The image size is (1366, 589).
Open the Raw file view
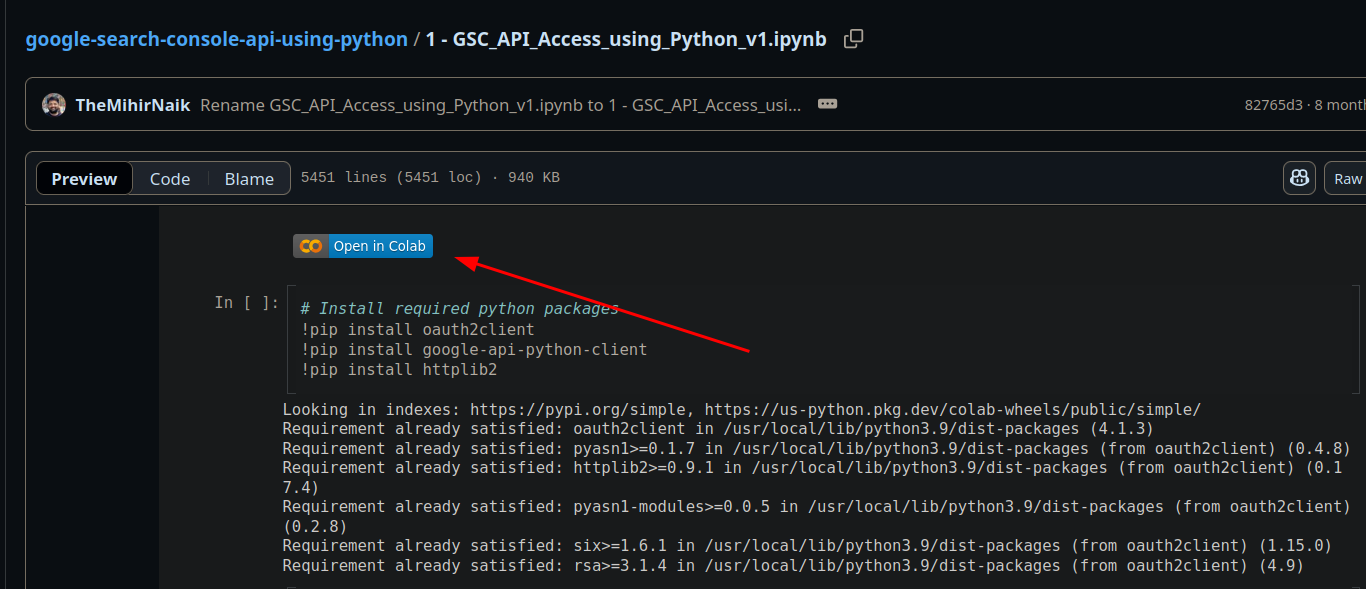1347,179
